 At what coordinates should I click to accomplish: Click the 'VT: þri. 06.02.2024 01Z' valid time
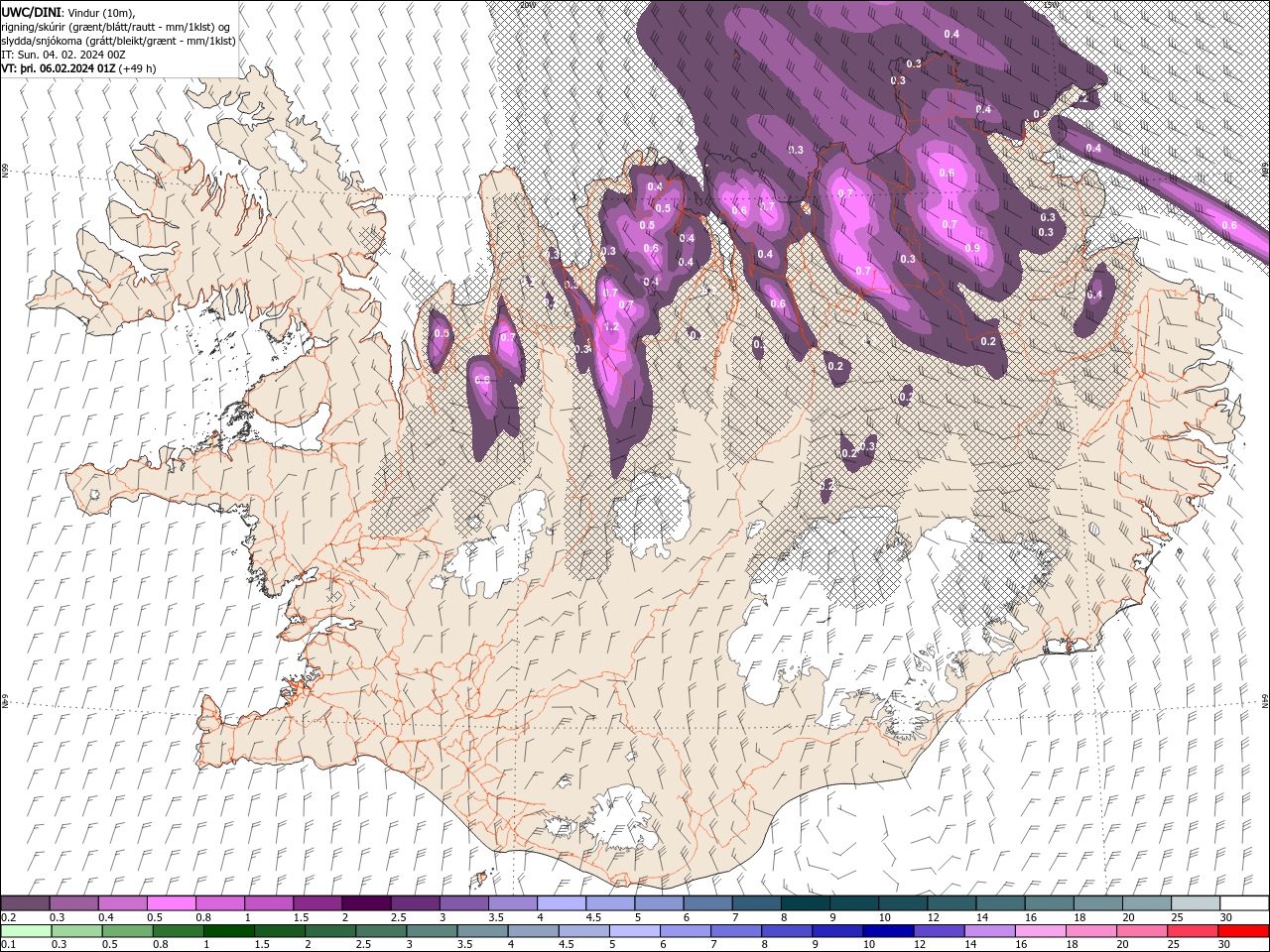click(59, 68)
